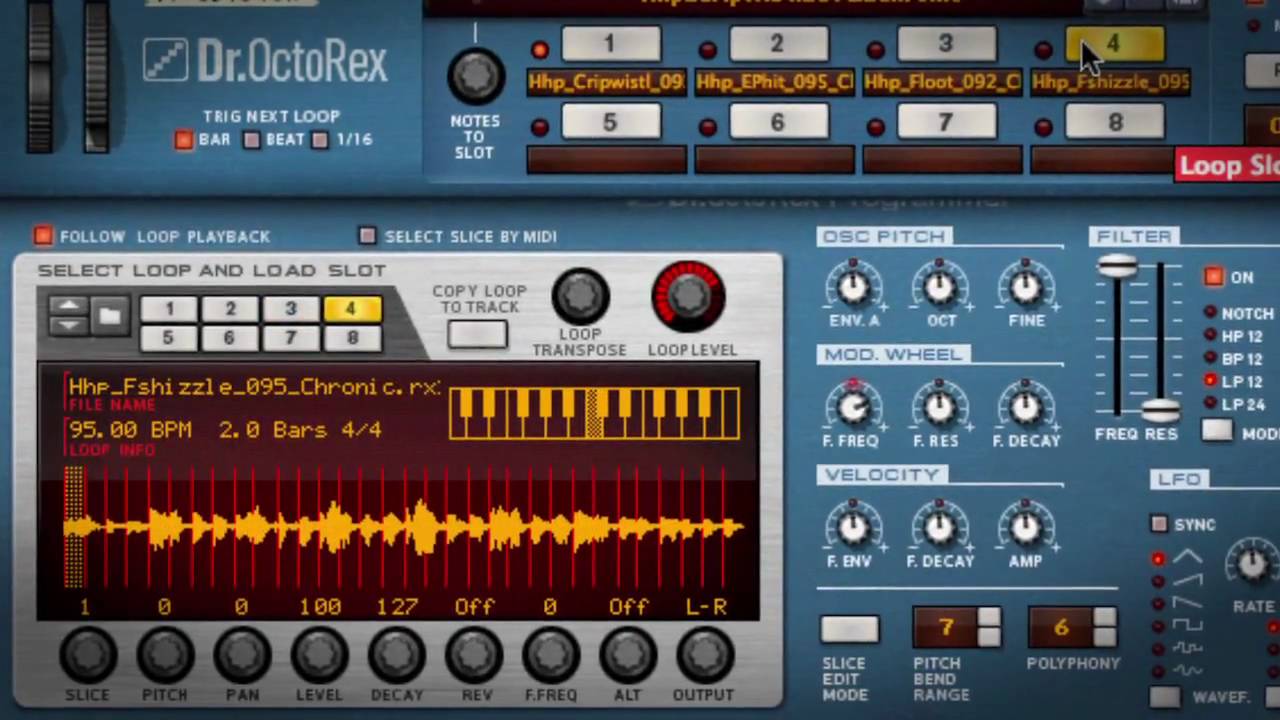Screen dimensions: 1280x720
Task: Click the F.Freq knob under the waveform
Action: pos(550,655)
